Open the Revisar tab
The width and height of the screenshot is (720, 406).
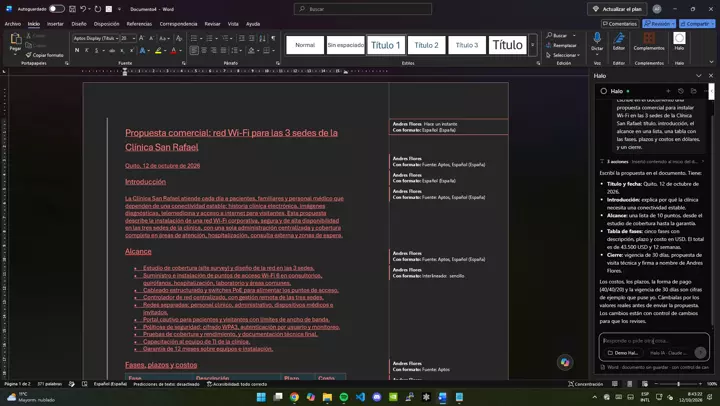pos(212,24)
